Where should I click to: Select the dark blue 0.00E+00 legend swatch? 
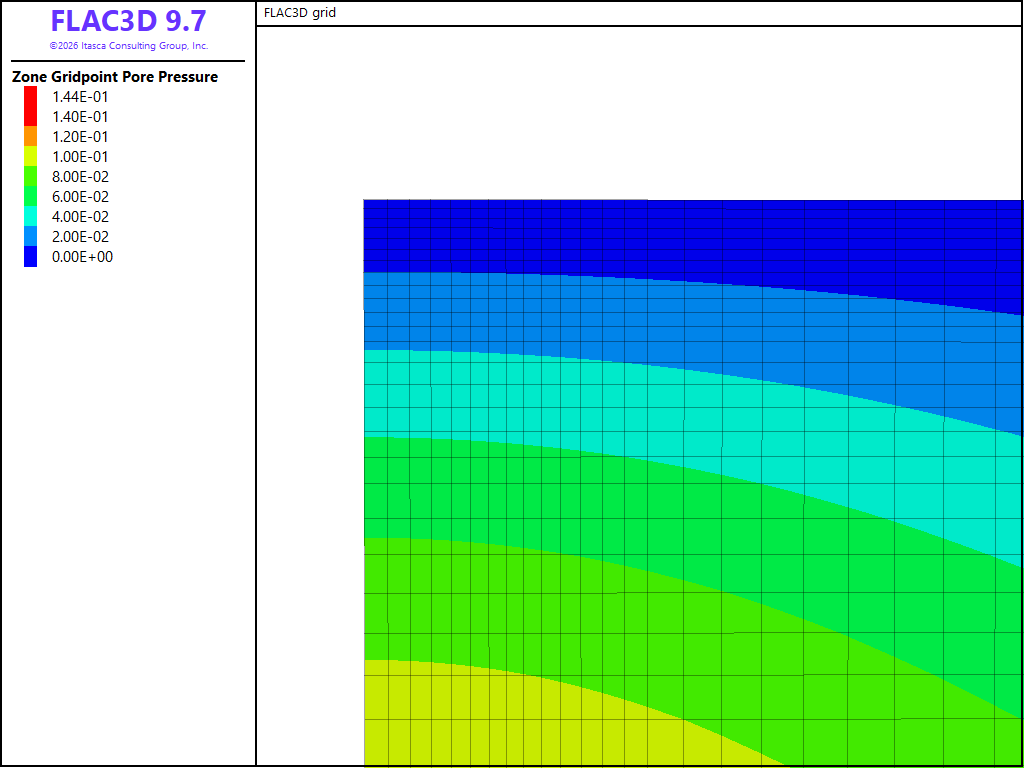tap(31, 257)
